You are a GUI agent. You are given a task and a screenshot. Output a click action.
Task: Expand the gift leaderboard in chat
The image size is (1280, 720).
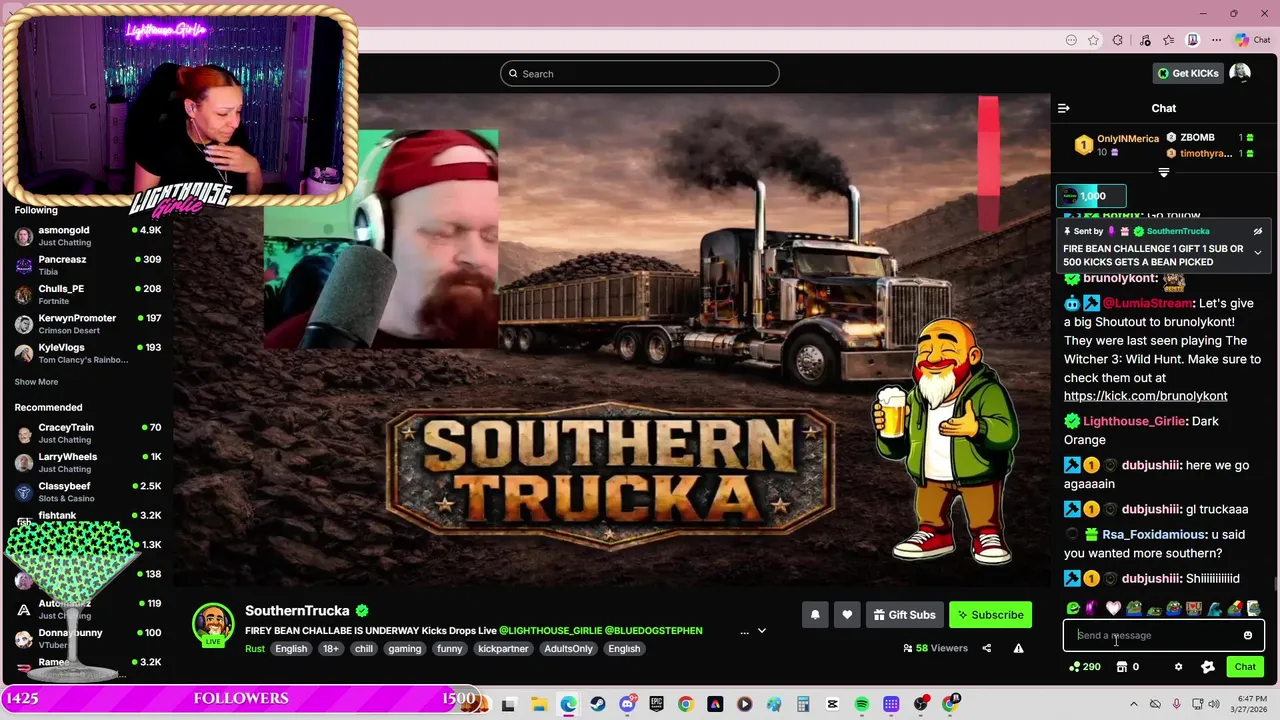tap(1163, 173)
